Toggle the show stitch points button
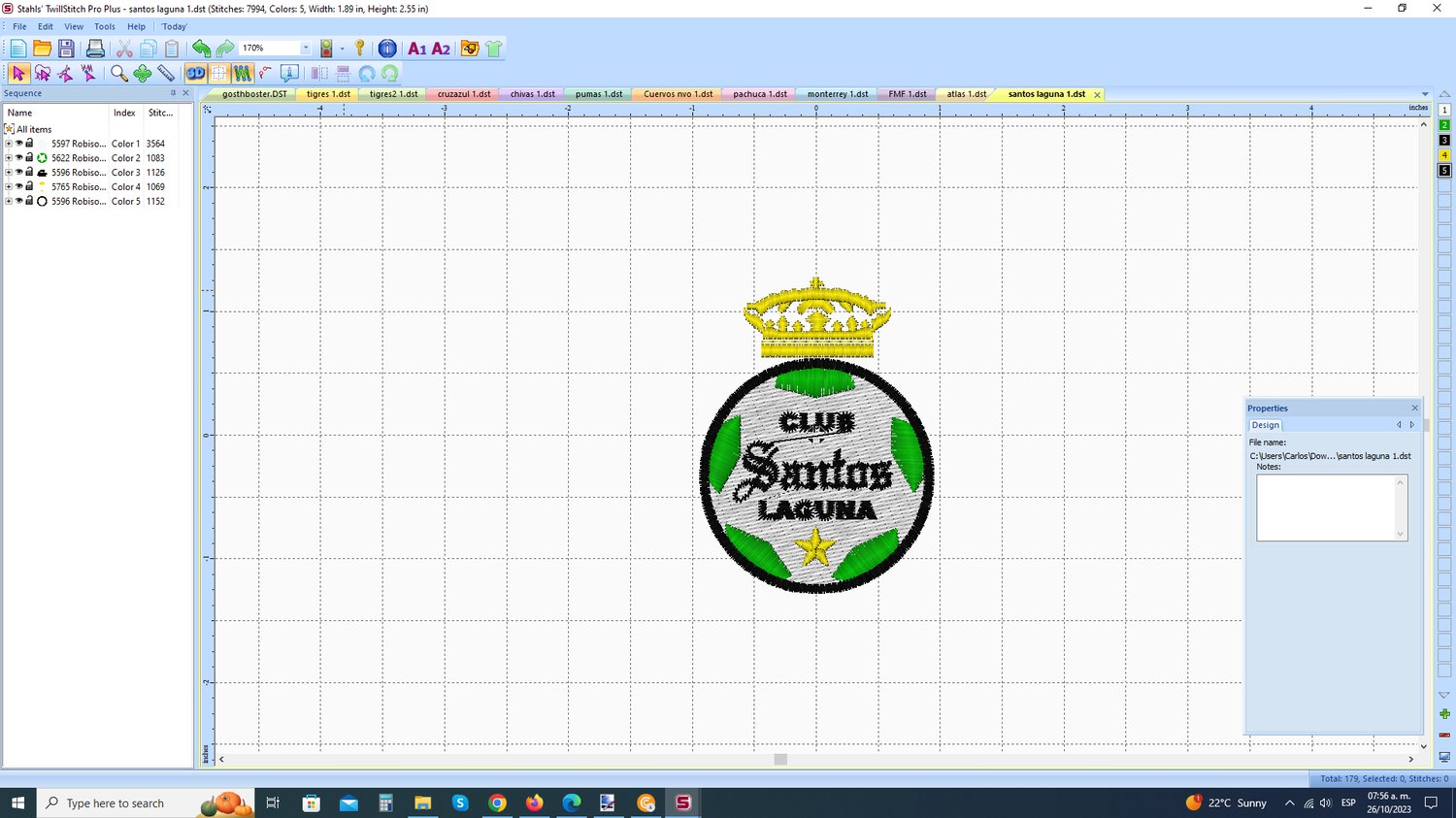The height and width of the screenshot is (818, 1456). (242, 73)
